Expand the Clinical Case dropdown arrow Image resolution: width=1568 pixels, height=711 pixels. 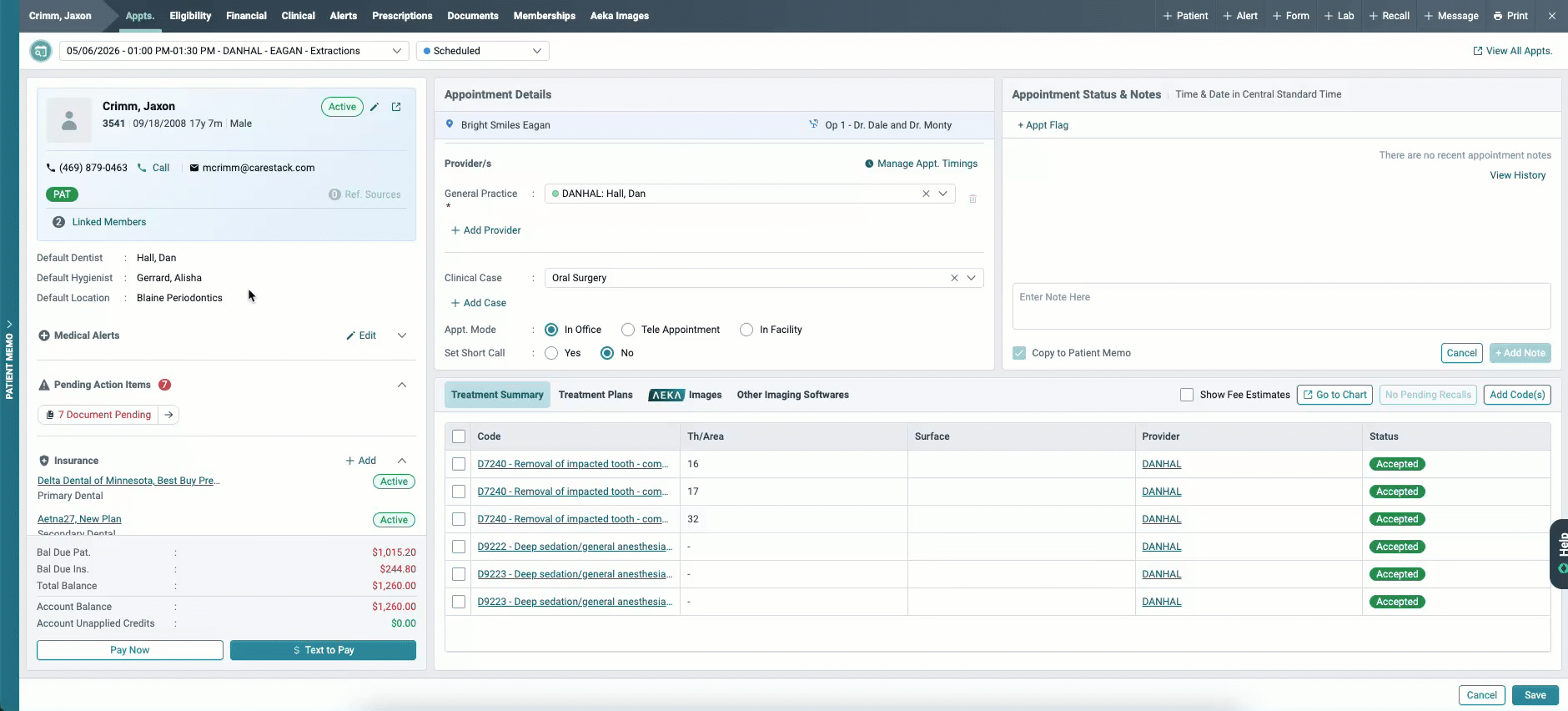[972, 278]
